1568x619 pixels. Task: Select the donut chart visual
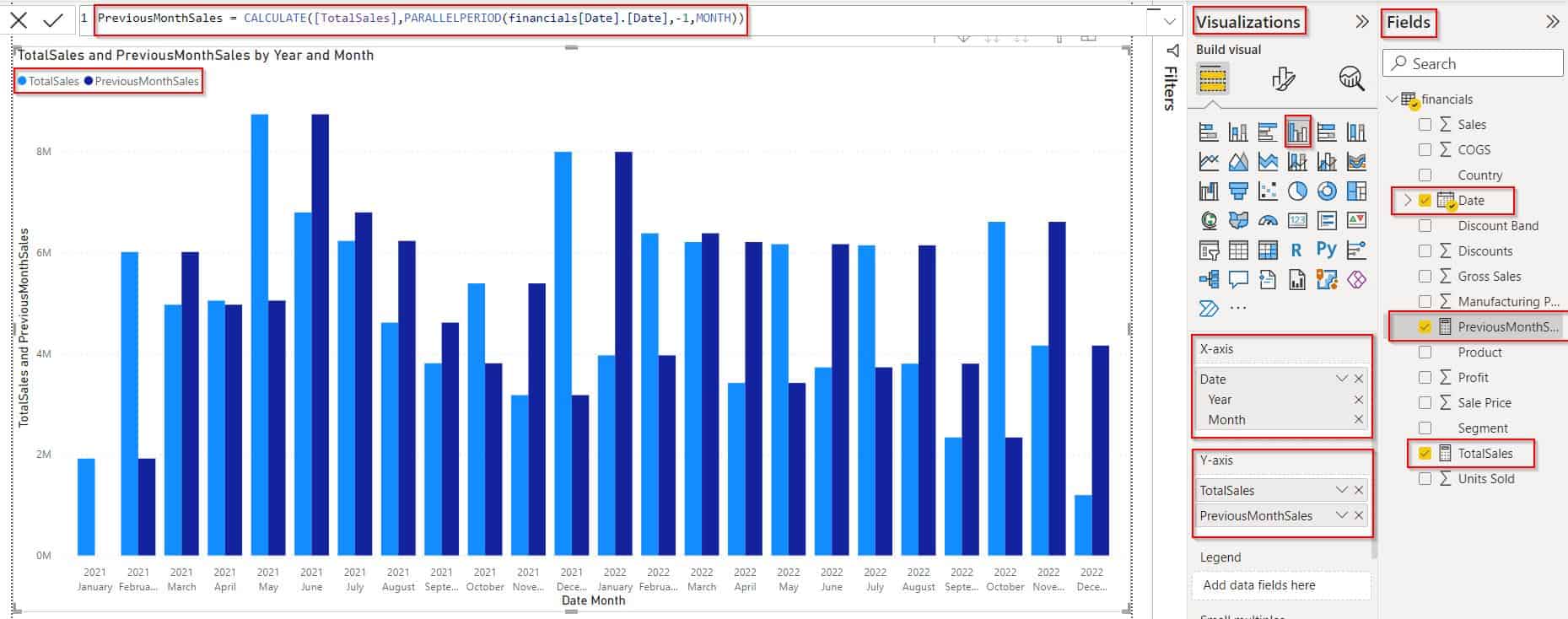pos(1327,191)
